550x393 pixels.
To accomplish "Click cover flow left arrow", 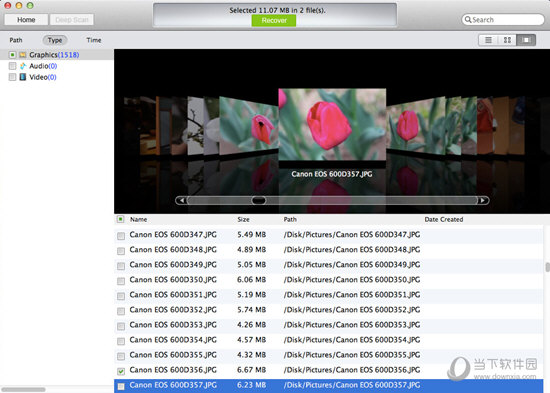I will (x=182, y=200).
